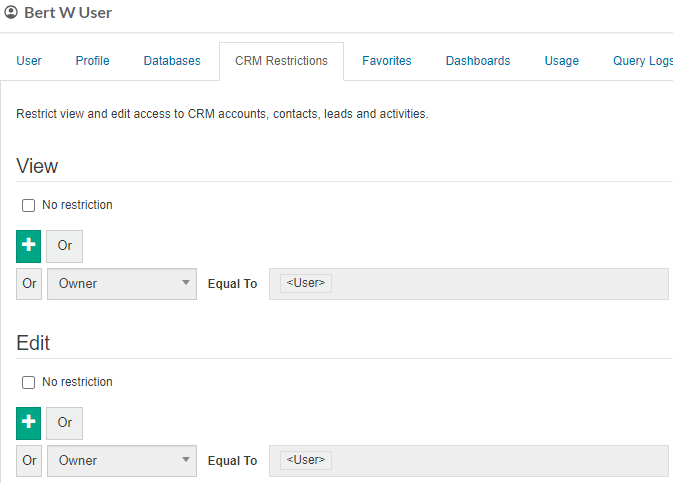Open the Profile tab

[x=92, y=61]
